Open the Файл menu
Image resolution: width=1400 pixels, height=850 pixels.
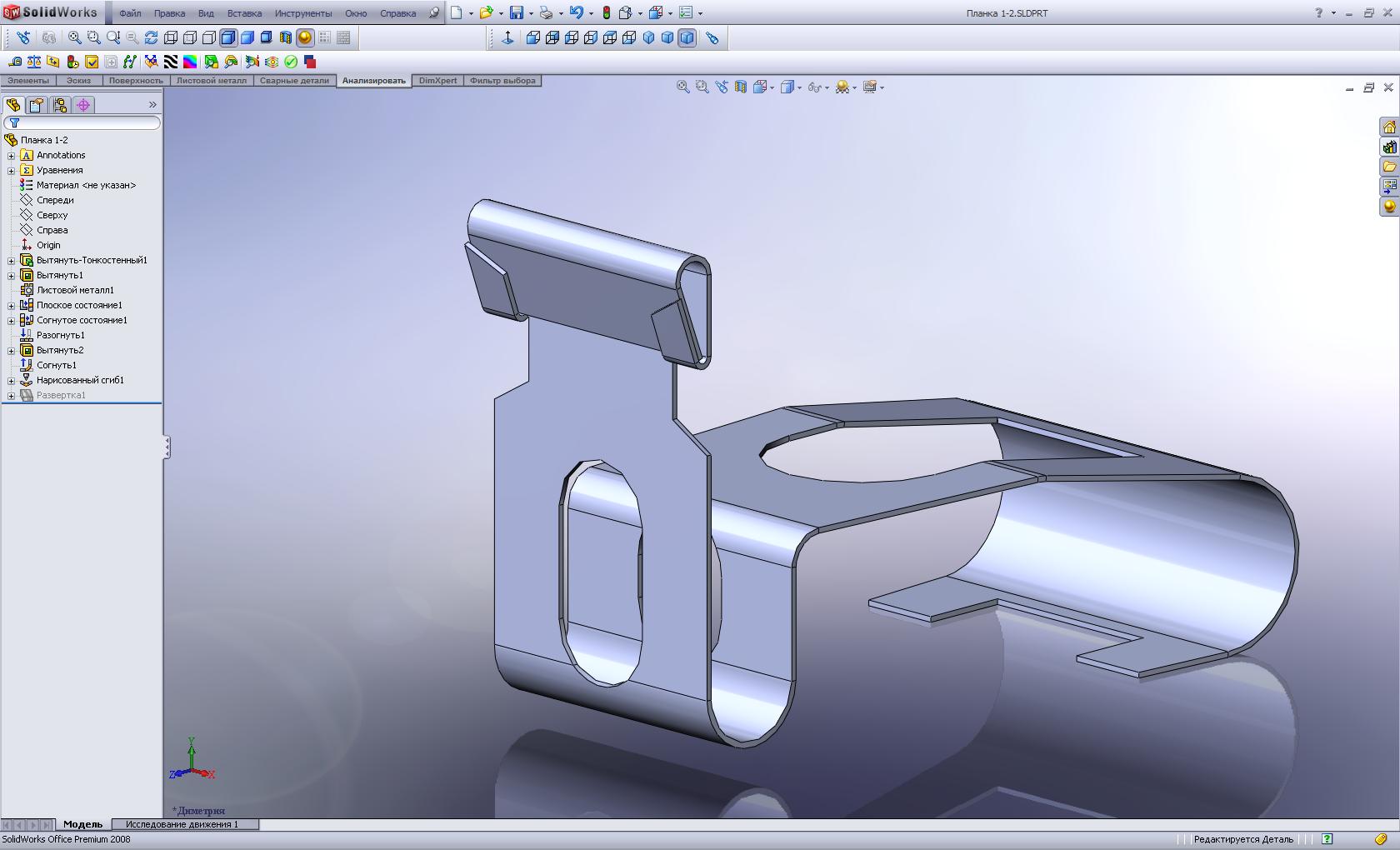tap(130, 13)
